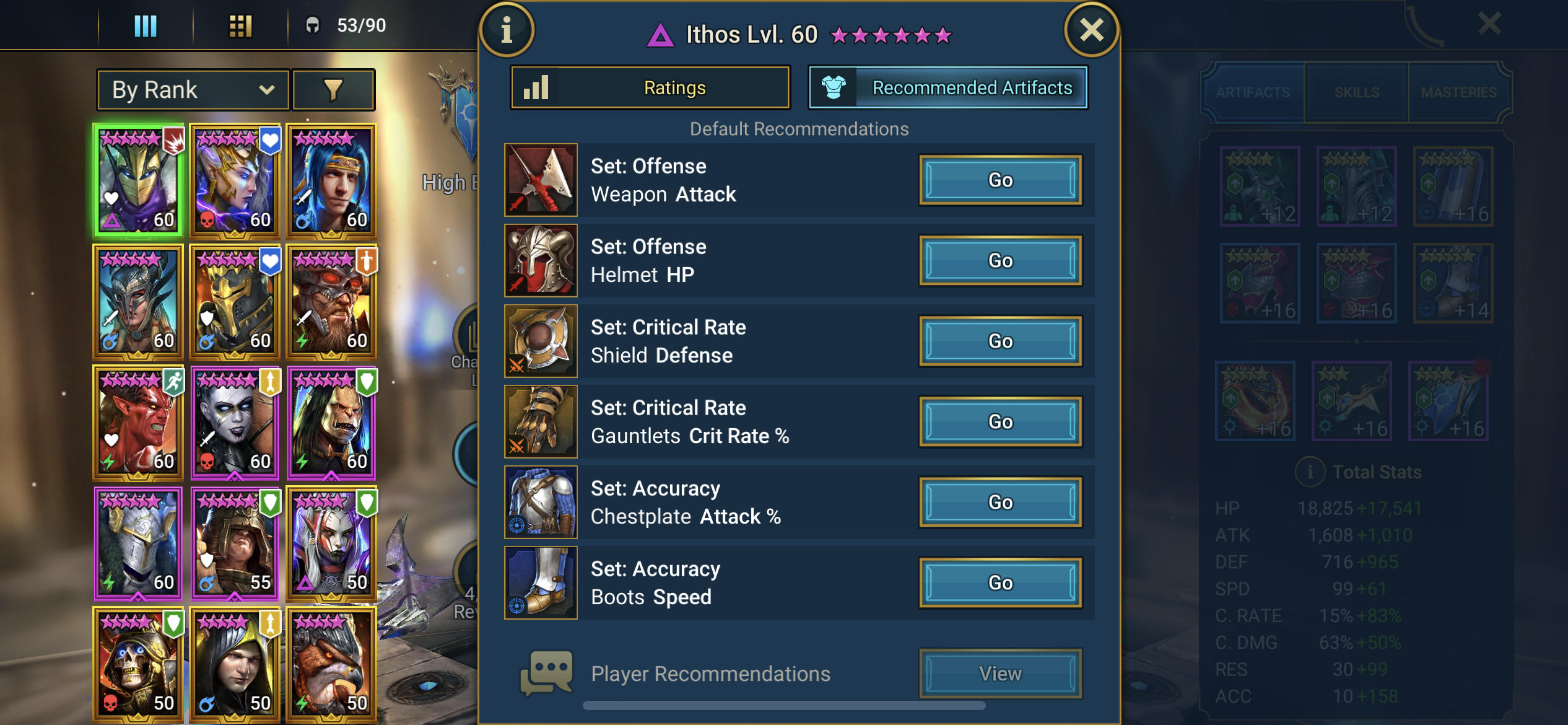This screenshot has width=1568, height=725.
Task: Select the Critical Rate Shield icon
Action: point(541,341)
